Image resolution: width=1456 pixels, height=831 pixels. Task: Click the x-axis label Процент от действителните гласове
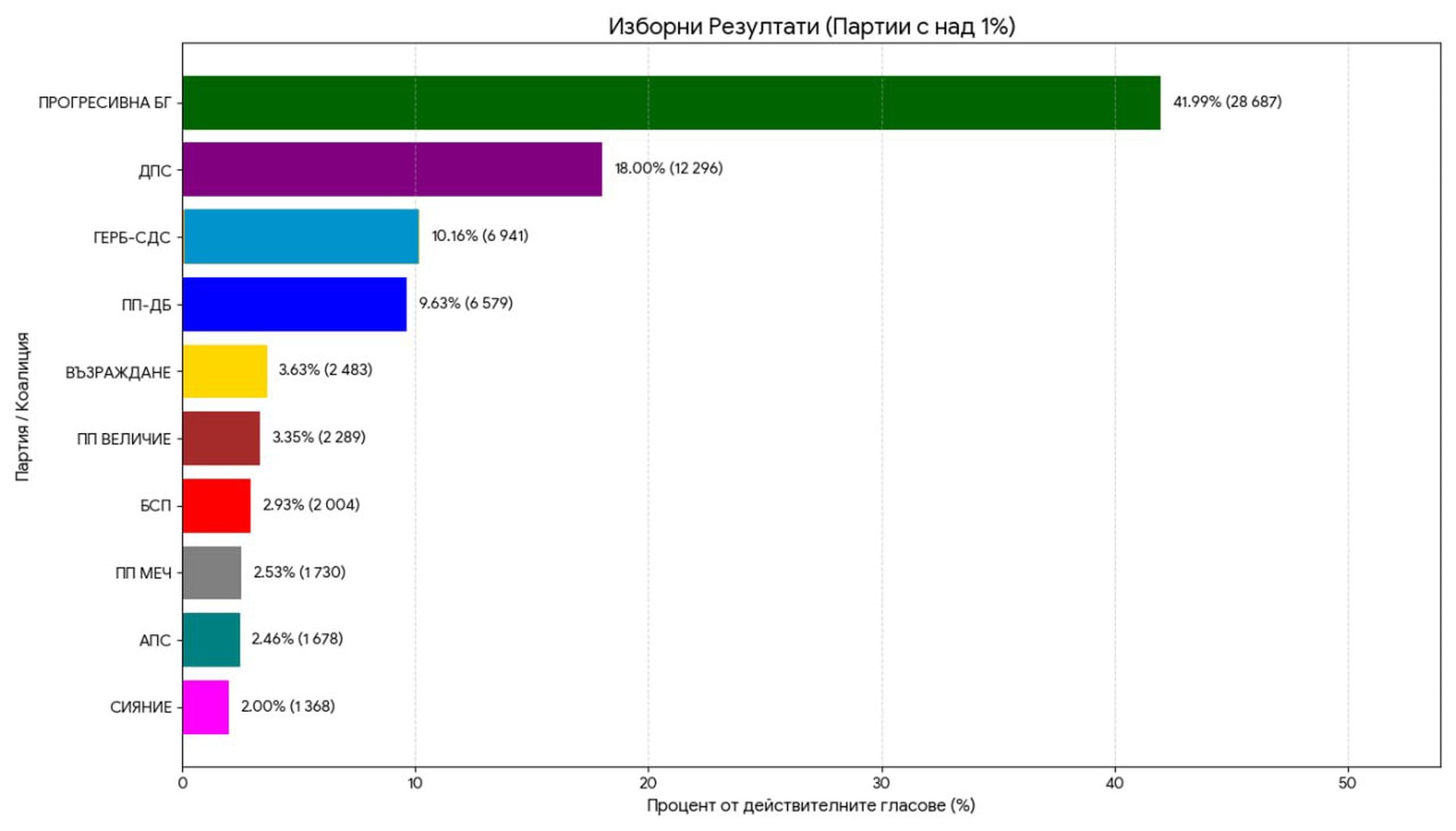coord(810,805)
